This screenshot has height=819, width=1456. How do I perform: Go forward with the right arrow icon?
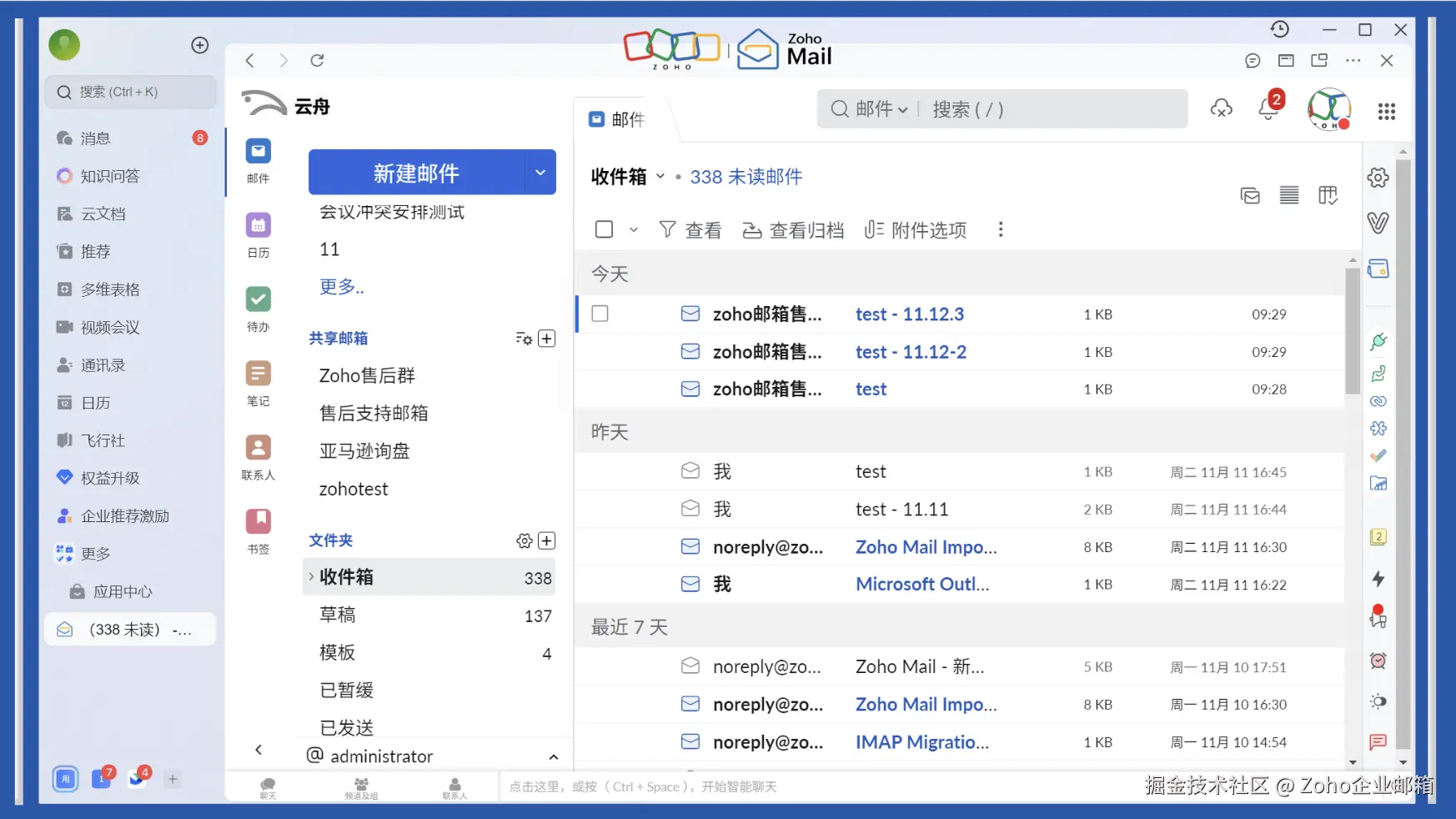(x=284, y=60)
